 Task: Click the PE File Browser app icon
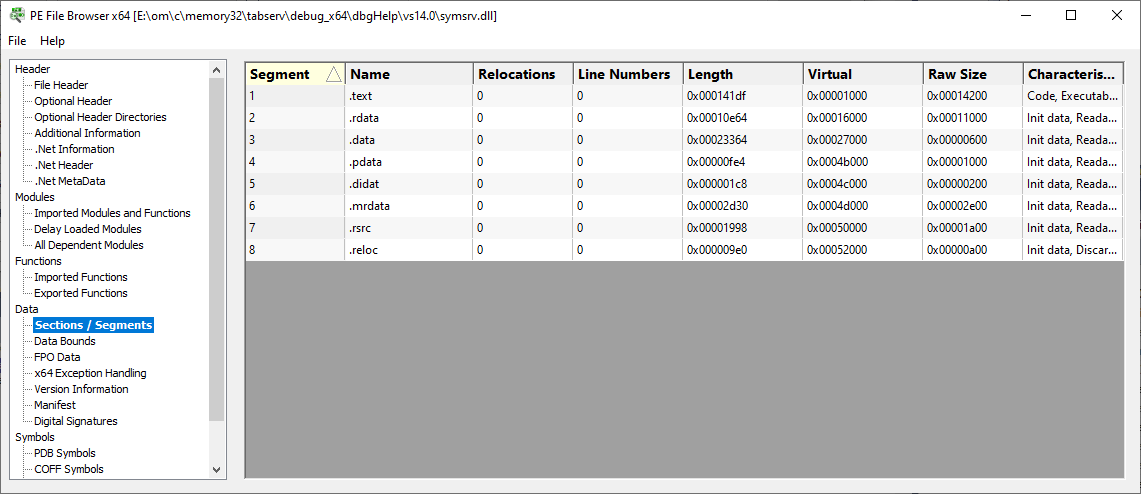(x=16, y=15)
